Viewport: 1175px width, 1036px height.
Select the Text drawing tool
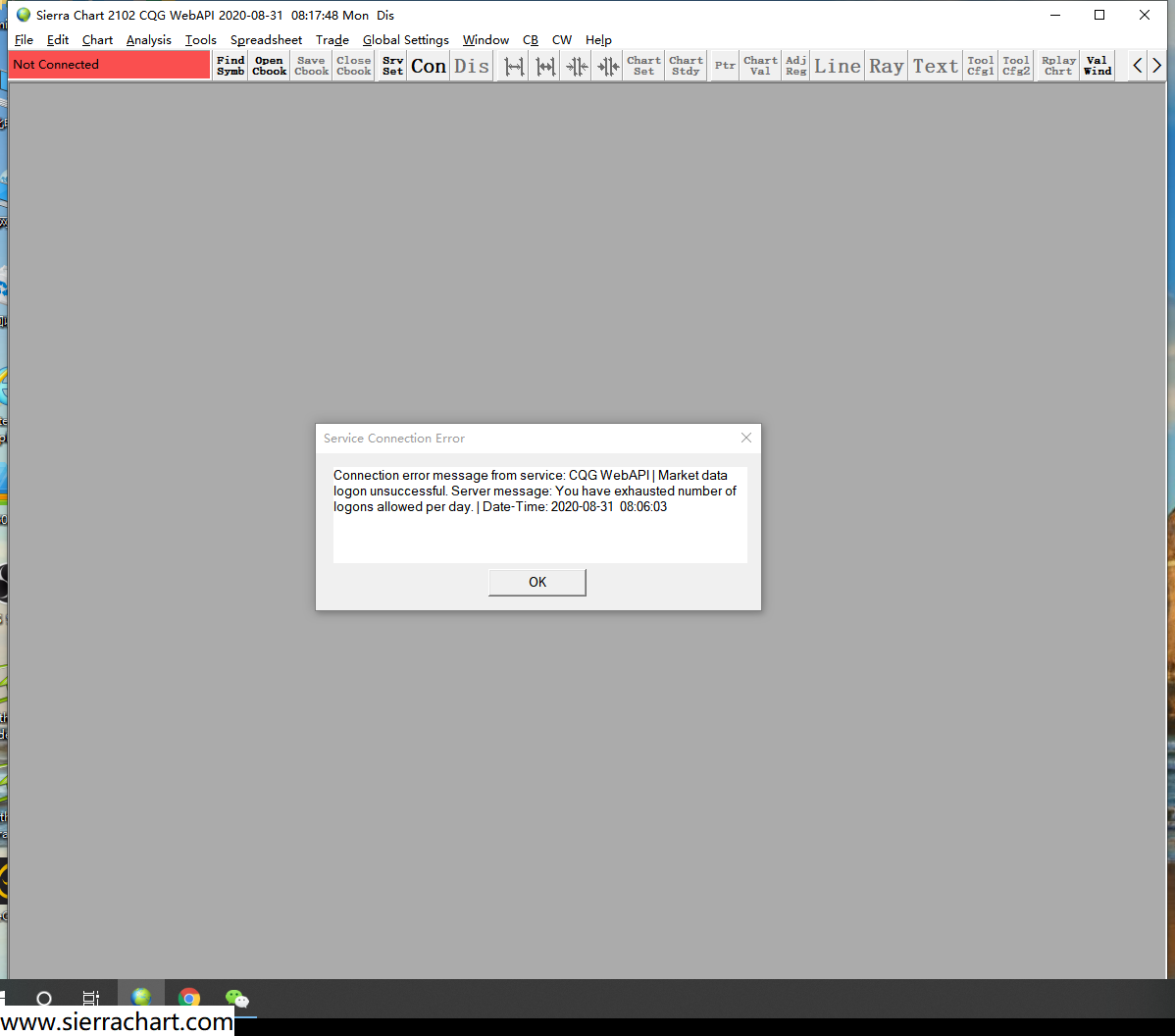click(936, 66)
